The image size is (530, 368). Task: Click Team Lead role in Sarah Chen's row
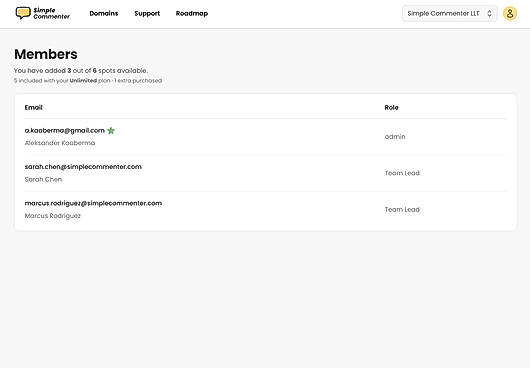click(x=402, y=173)
